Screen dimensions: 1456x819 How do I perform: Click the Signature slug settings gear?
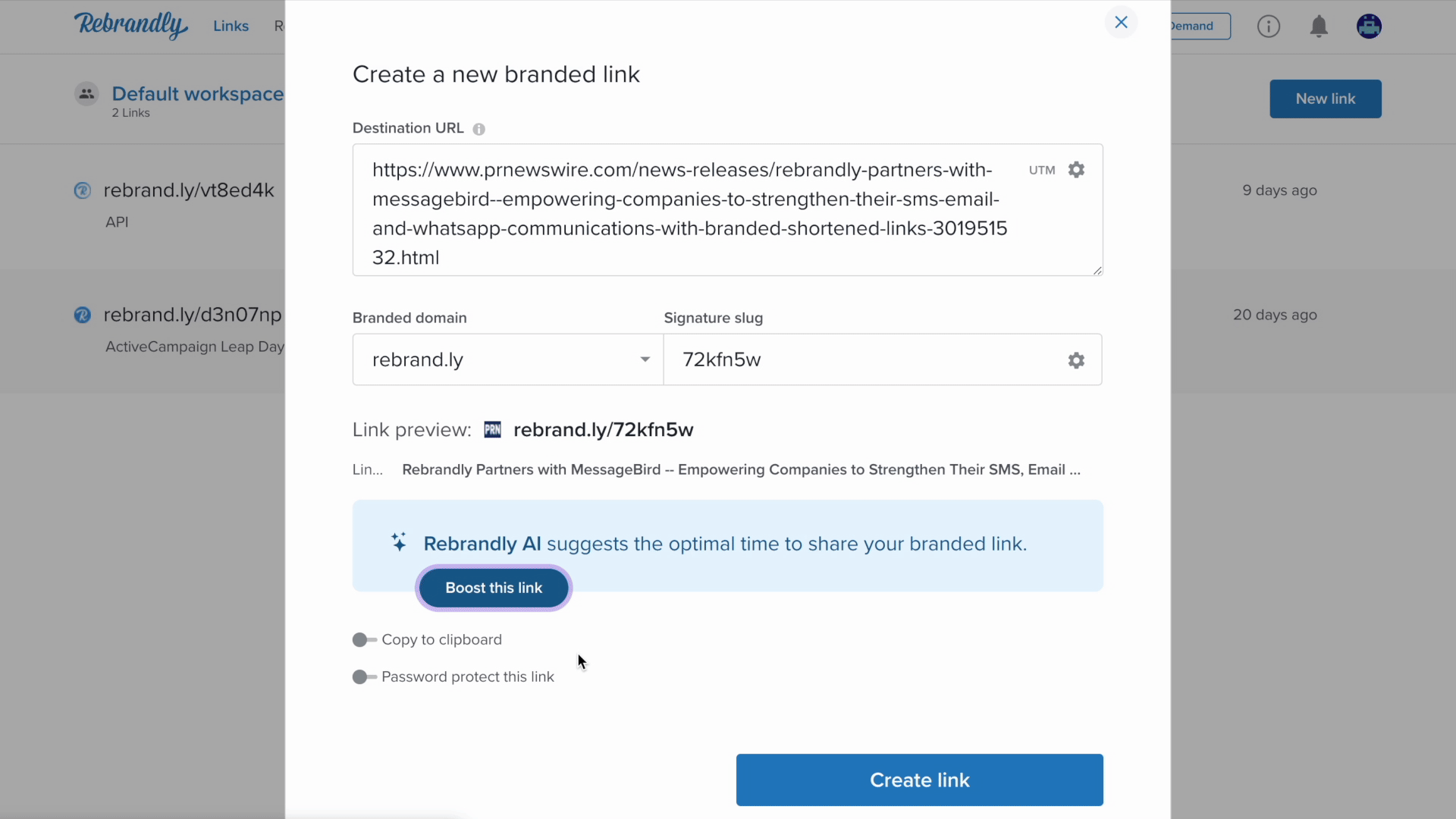tap(1076, 360)
